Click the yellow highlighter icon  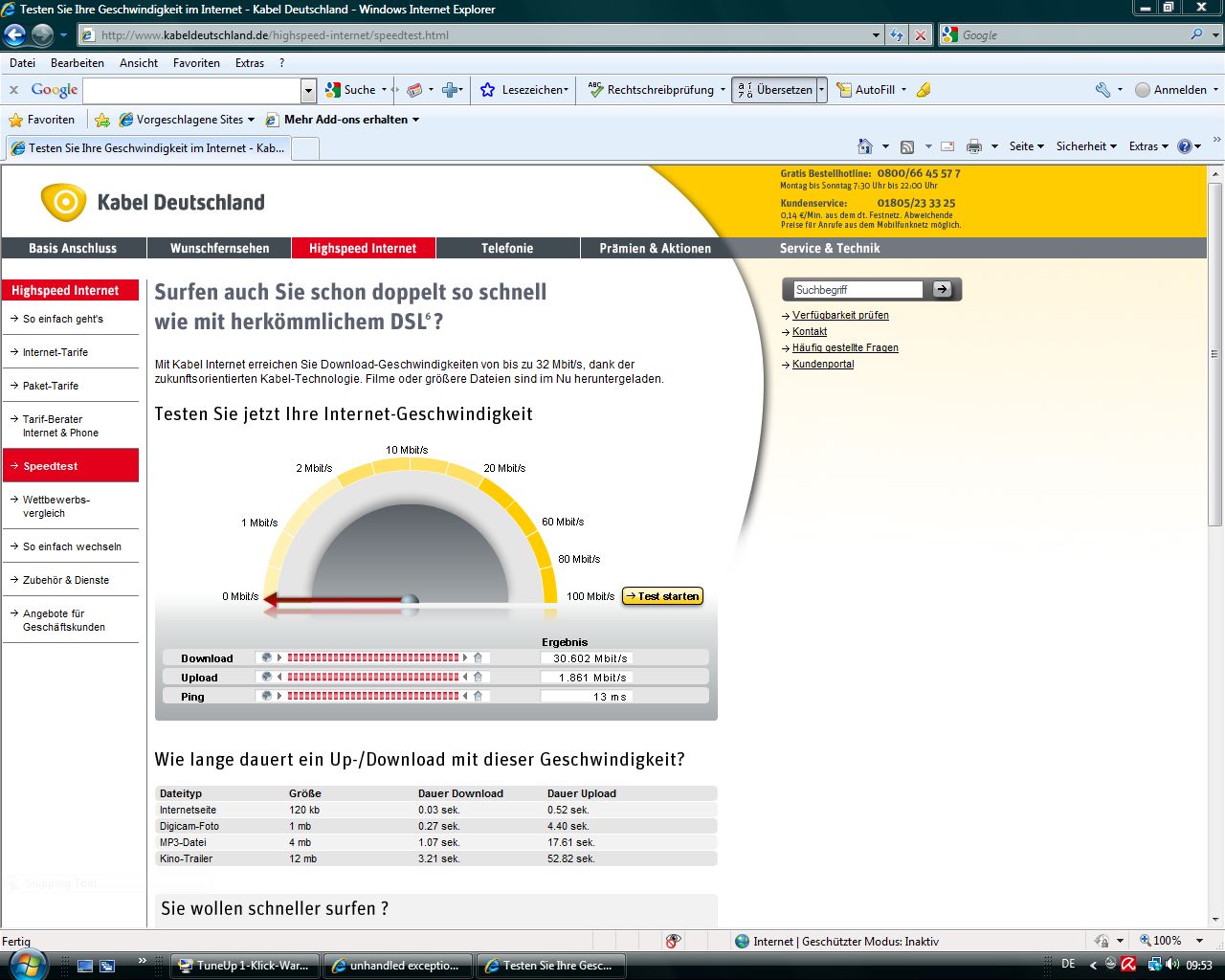pos(924,90)
